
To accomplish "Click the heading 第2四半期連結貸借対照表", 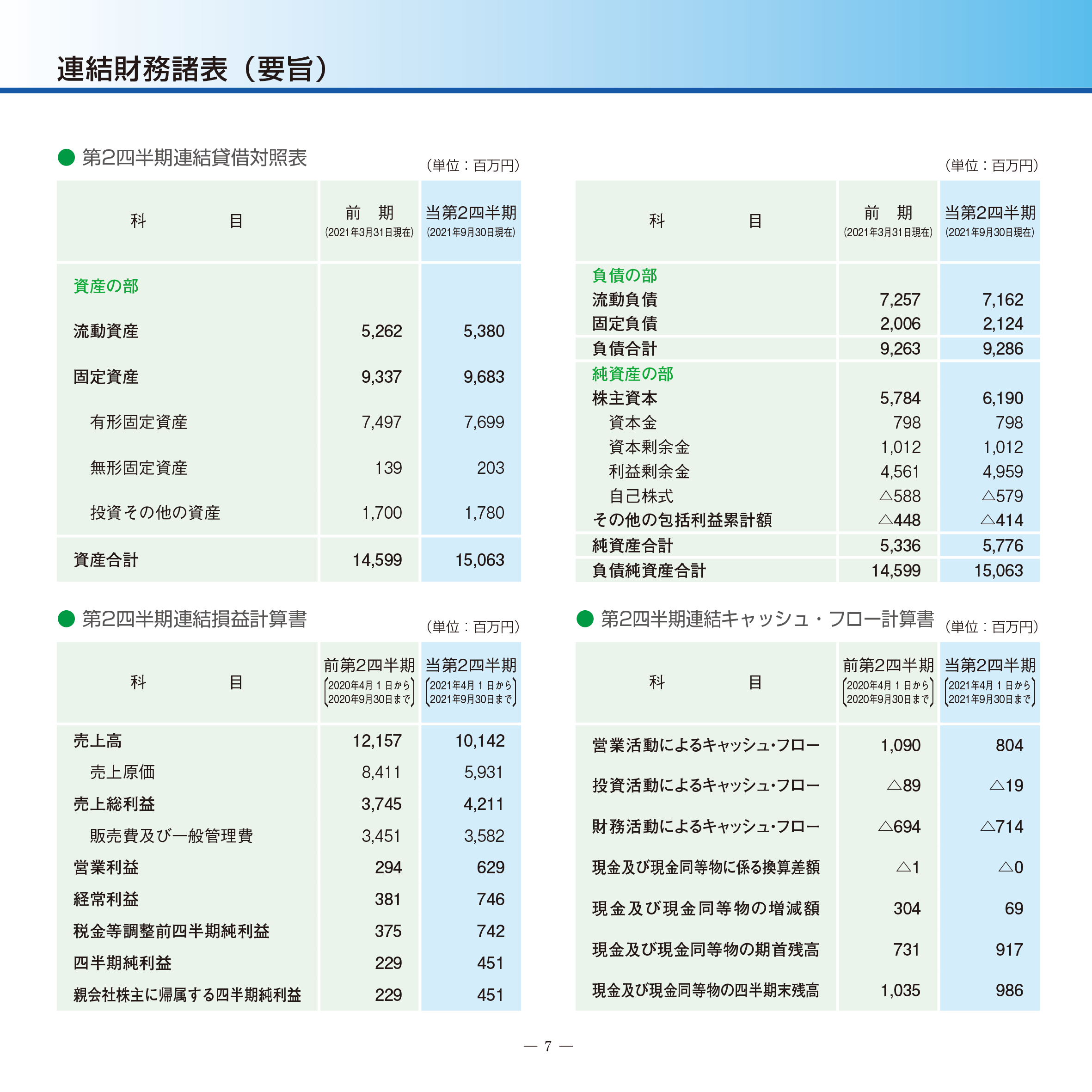I will [195, 158].
